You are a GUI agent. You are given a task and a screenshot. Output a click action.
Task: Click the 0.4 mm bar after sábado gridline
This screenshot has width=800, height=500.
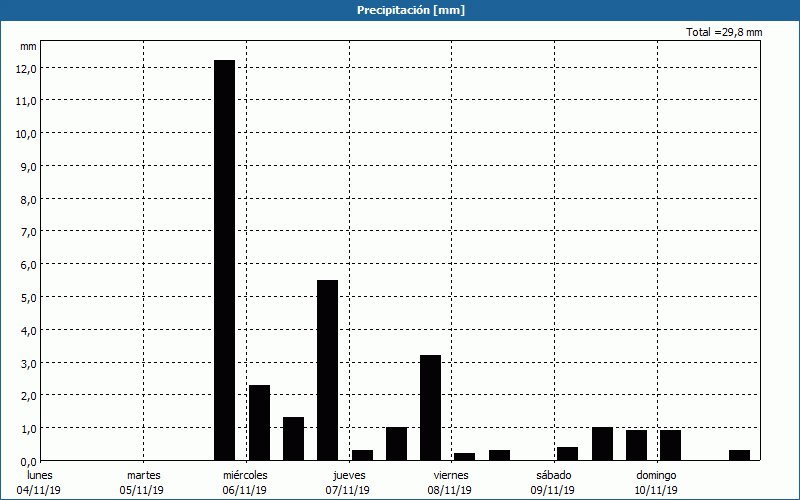point(568,454)
